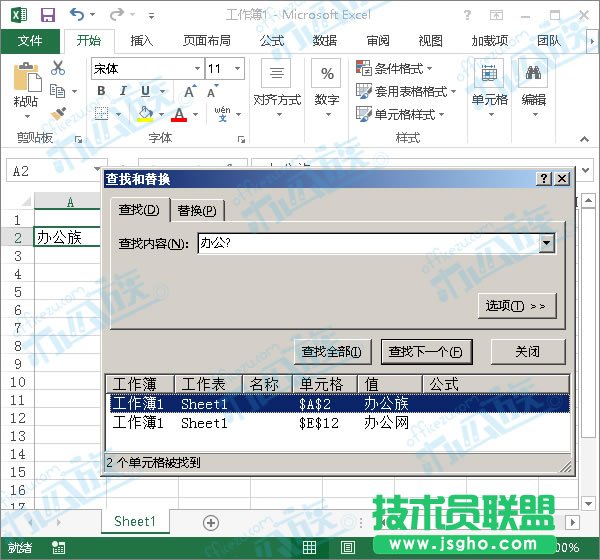Click the cell Borders icon
This screenshot has height=560, width=600.
[x=102, y=114]
